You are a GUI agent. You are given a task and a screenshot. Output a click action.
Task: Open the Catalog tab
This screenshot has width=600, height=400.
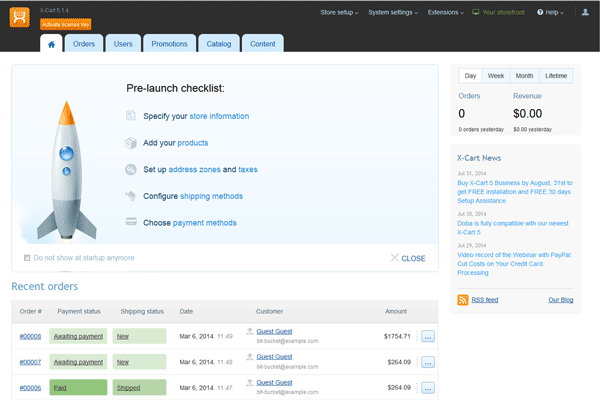218,44
